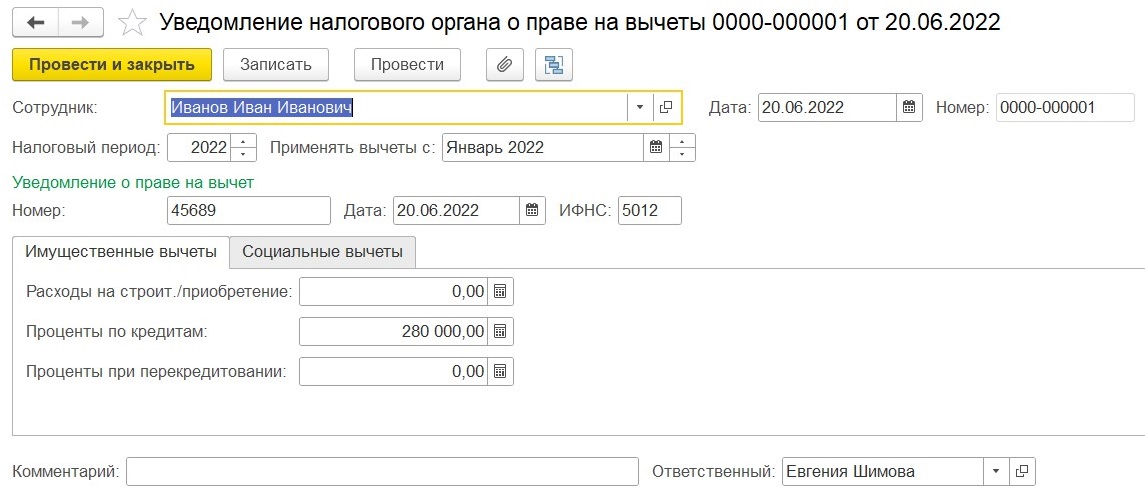Screen dimensions: 1145x495
Task: Increase the Налоговый период year value
Action: point(244,140)
